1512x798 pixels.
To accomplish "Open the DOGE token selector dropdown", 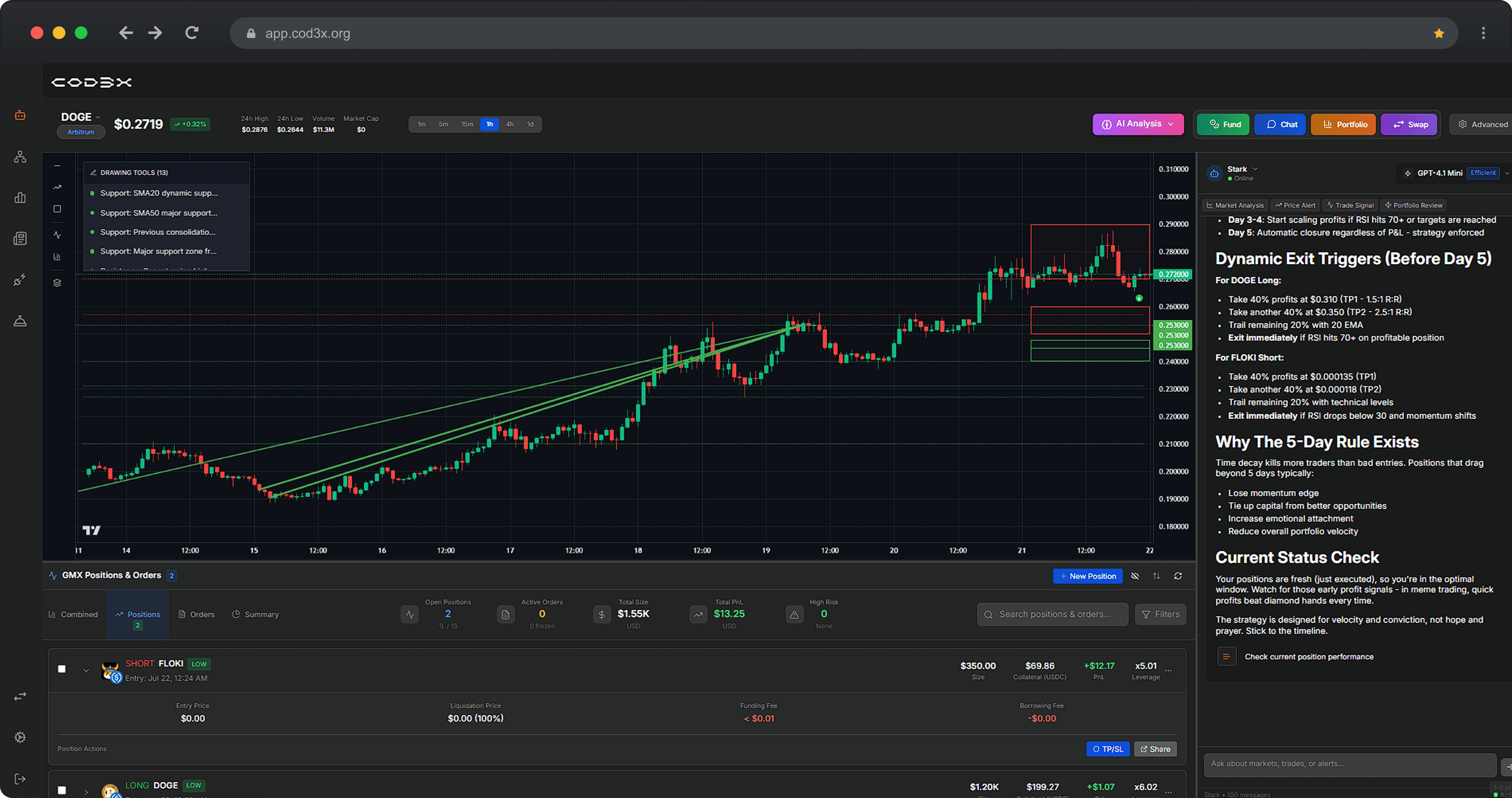I will pyautogui.click(x=81, y=117).
